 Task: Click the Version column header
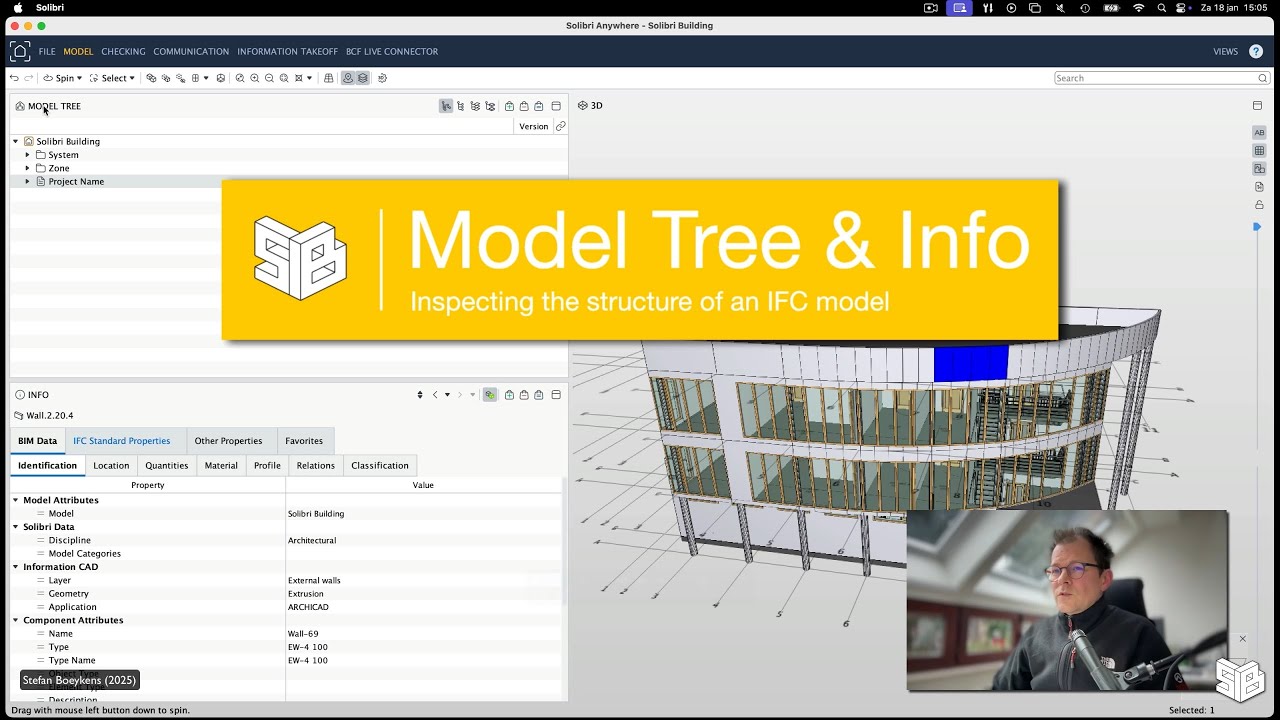click(534, 127)
